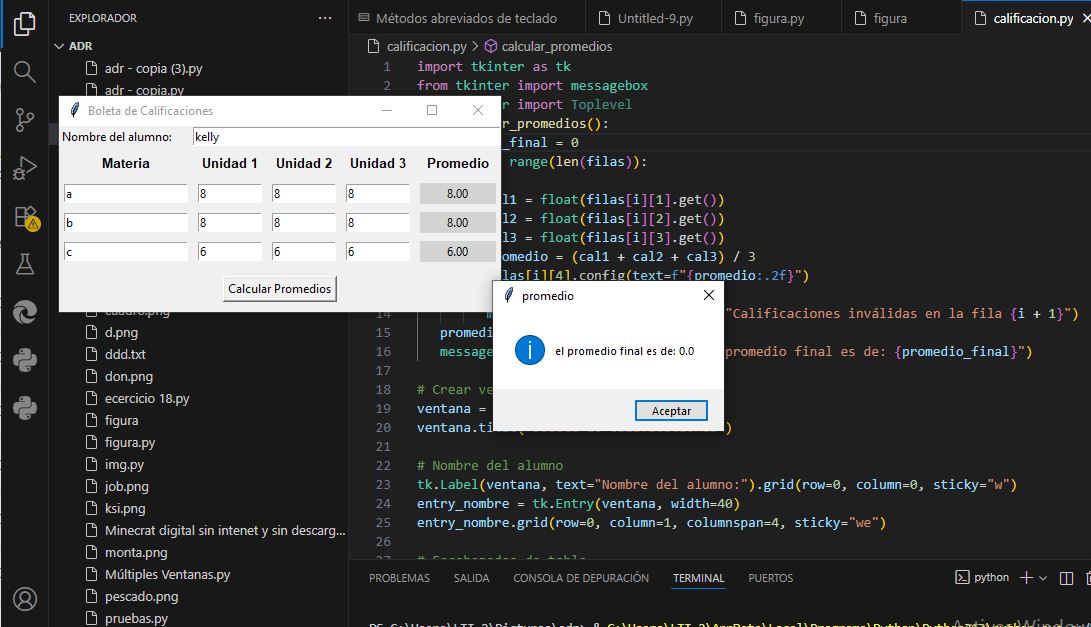Split the terminal panel
Viewport: 1091px width, 627px height.
point(1067,578)
